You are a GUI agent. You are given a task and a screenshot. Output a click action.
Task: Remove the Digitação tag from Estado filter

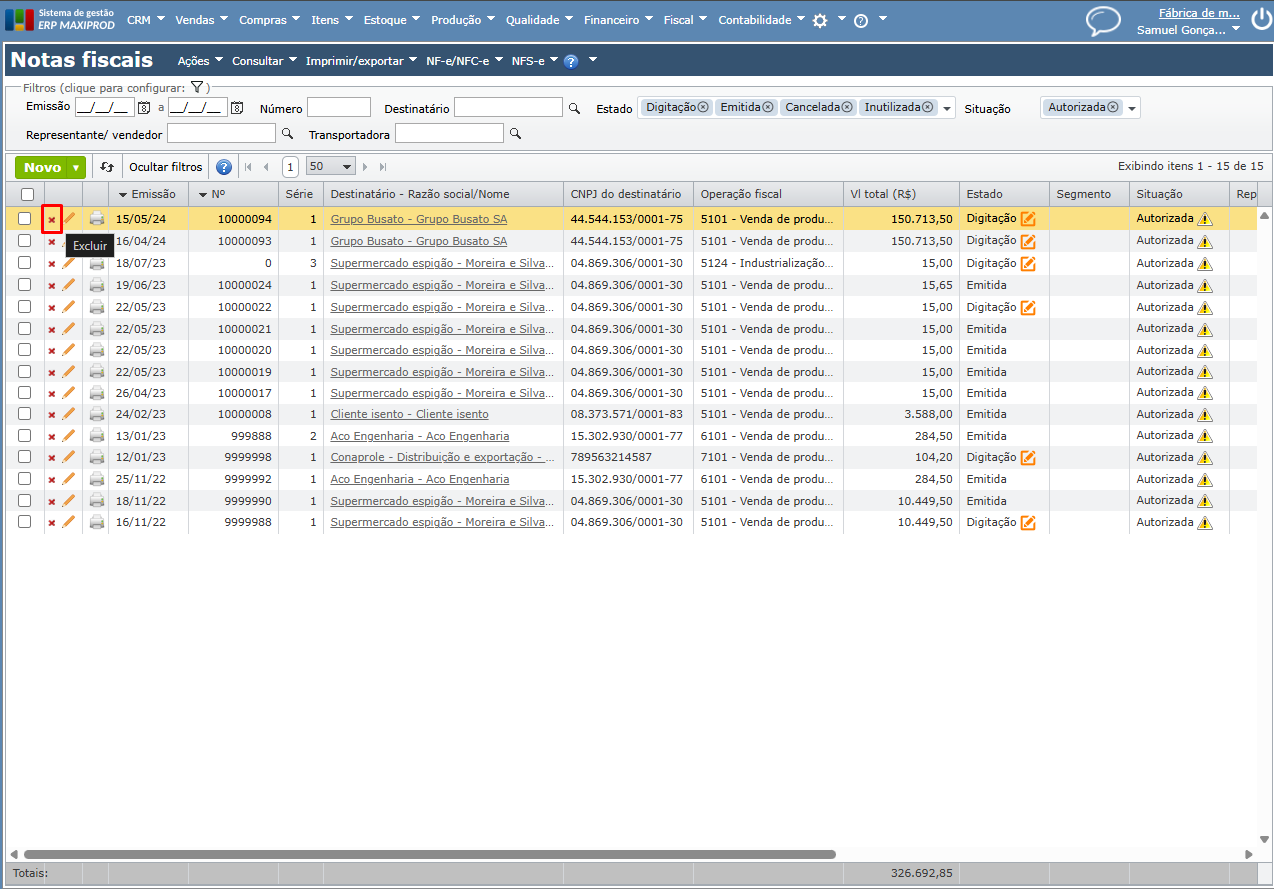[703, 107]
